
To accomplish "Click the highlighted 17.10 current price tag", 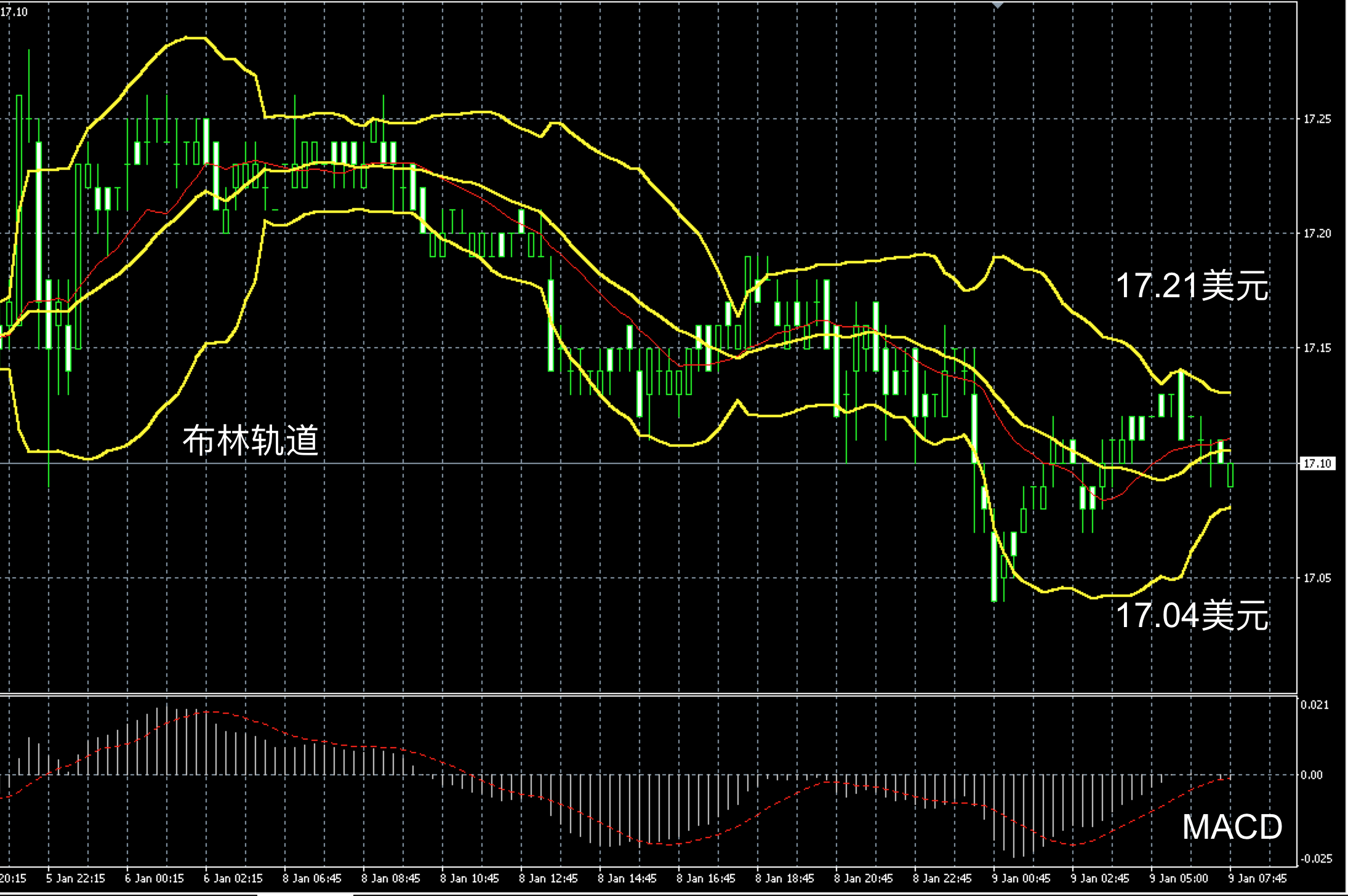I will [1317, 463].
